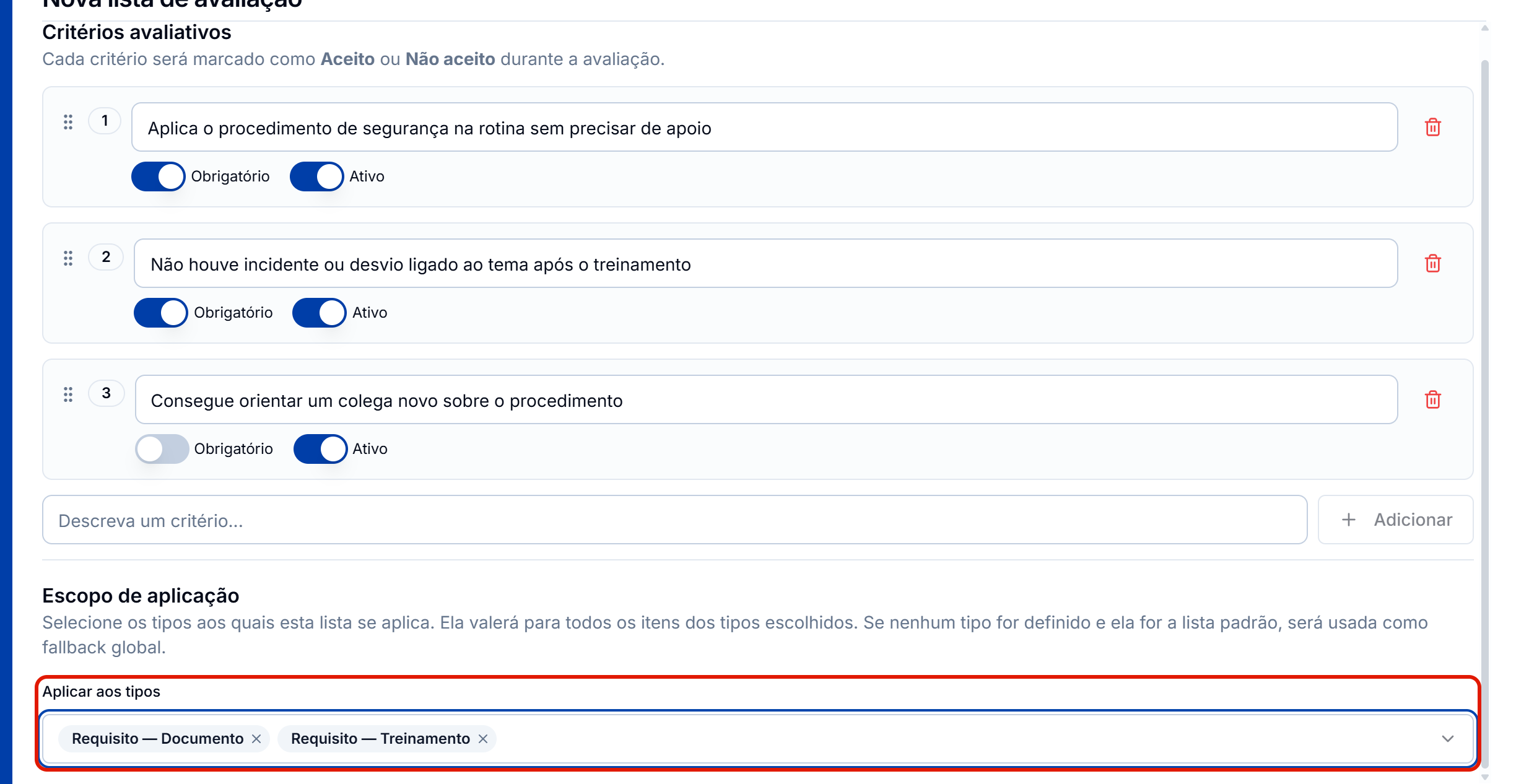This screenshot has height=784, width=1516.
Task: Click the Escopo de aplicação heading
Action: pos(141,596)
